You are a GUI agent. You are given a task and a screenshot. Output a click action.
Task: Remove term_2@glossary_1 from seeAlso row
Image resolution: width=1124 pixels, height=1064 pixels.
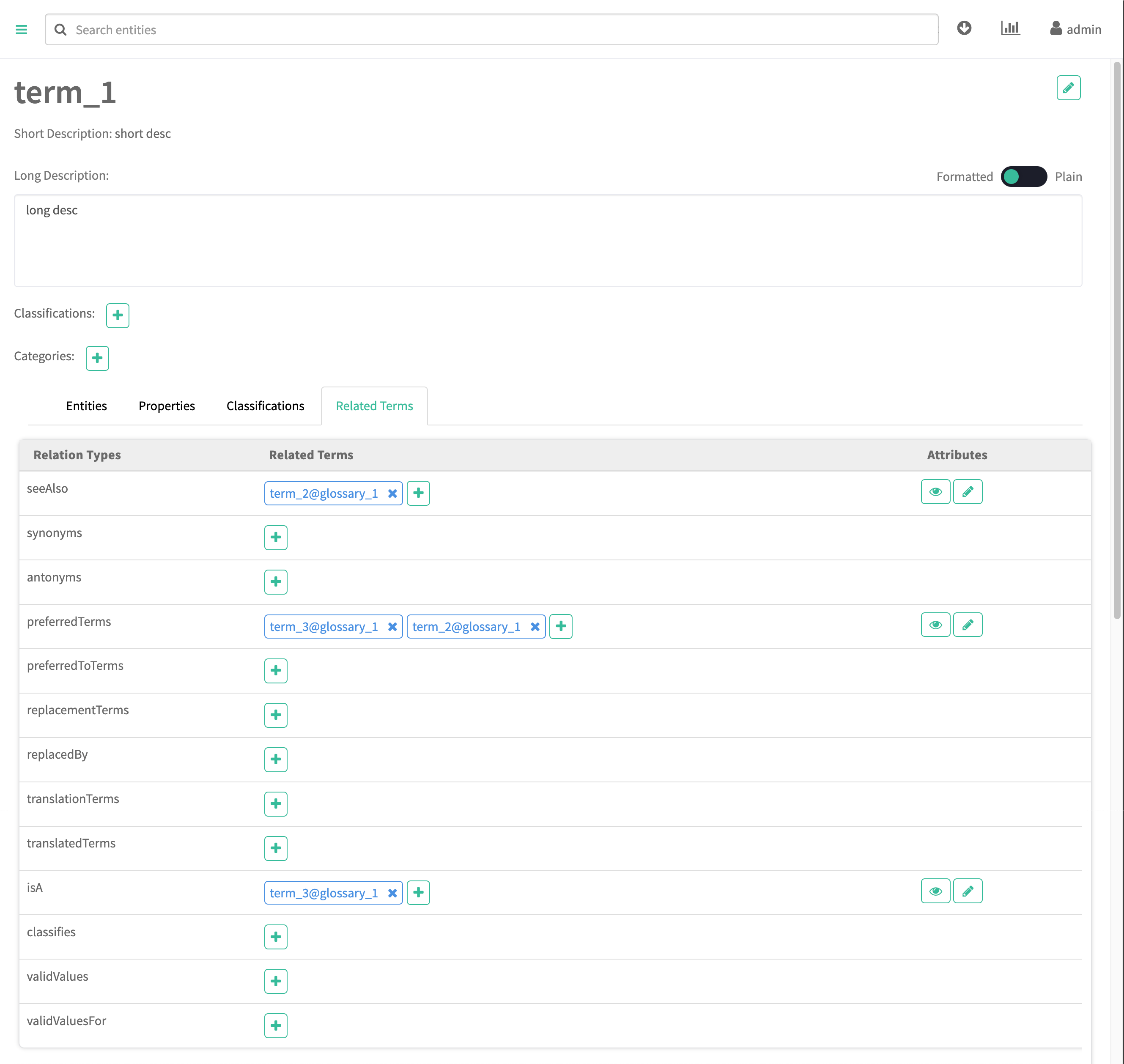pos(392,494)
